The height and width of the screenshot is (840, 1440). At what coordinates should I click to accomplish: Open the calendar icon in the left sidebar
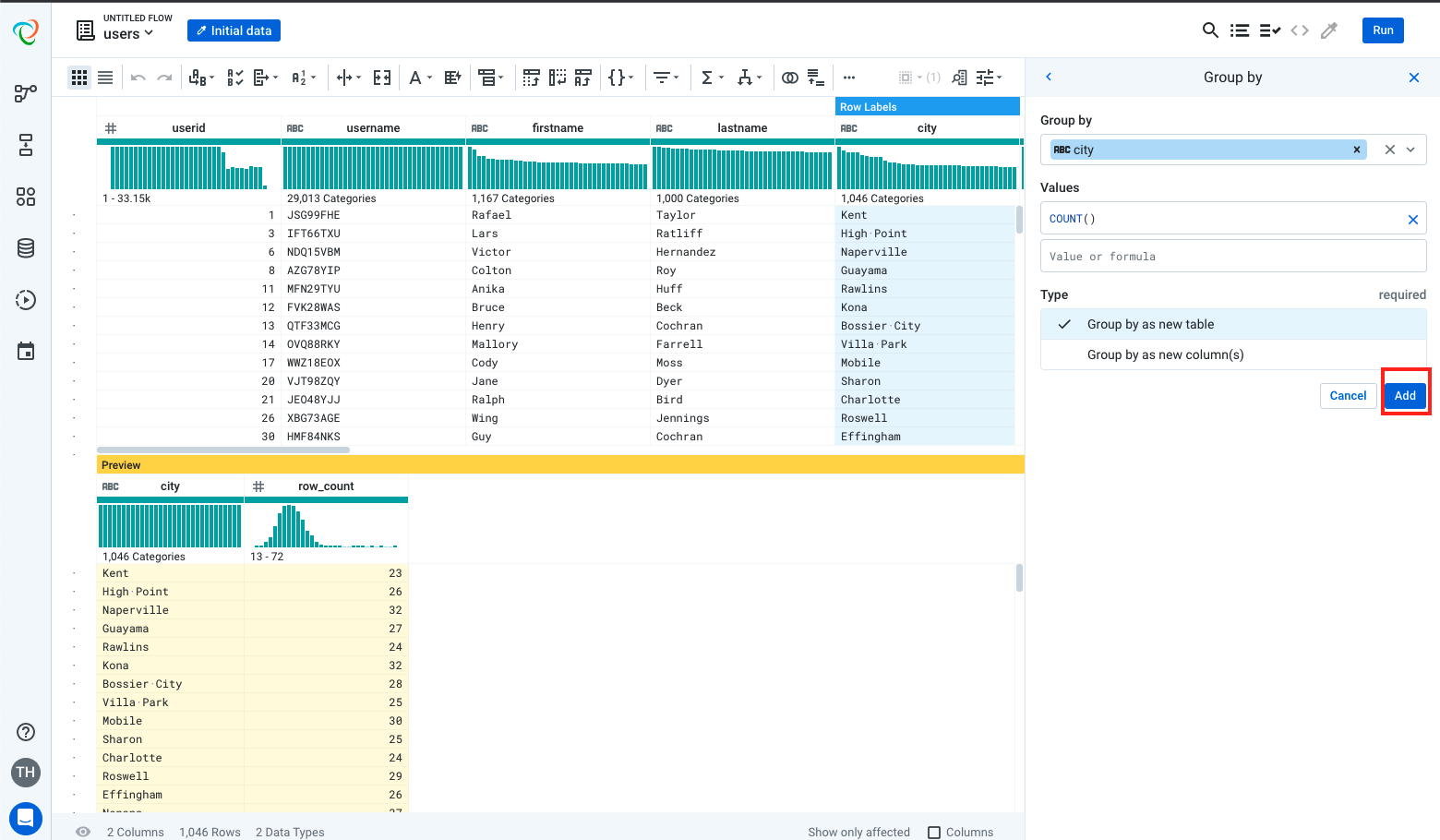(x=25, y=351)
